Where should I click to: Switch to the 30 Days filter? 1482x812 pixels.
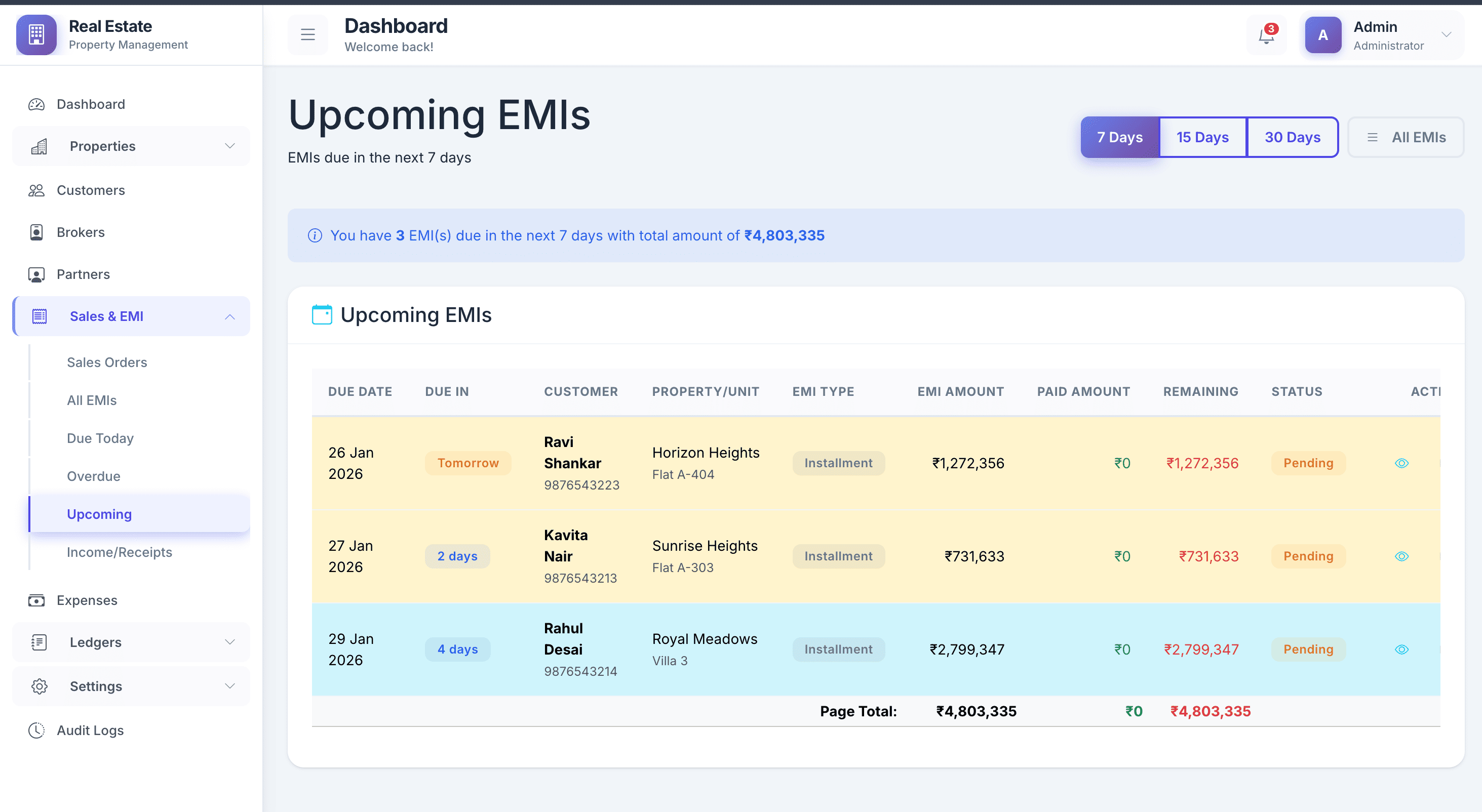pyautogui.click(x=1292, y=137)
